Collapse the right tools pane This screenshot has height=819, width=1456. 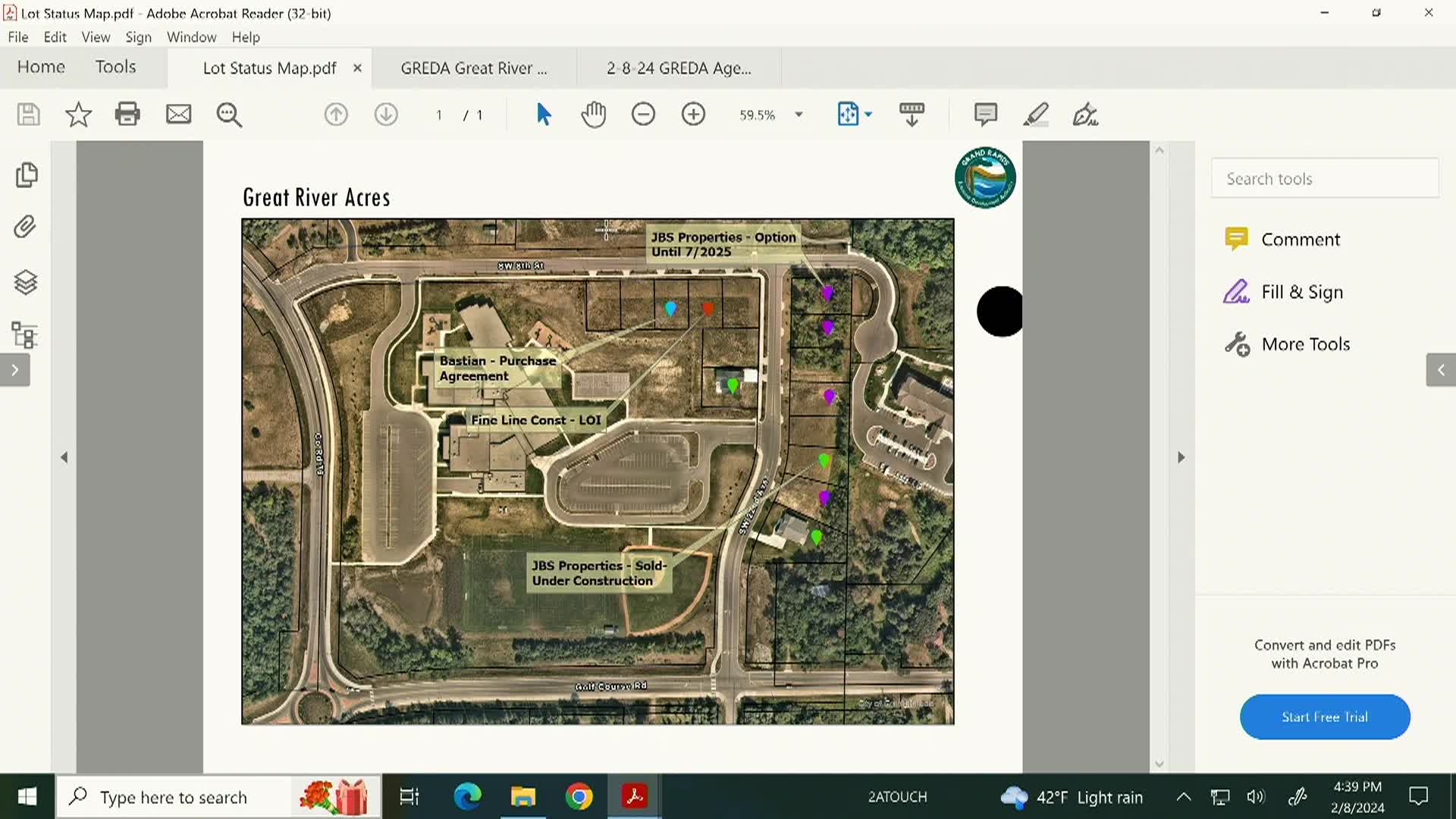click(1441, 370)
